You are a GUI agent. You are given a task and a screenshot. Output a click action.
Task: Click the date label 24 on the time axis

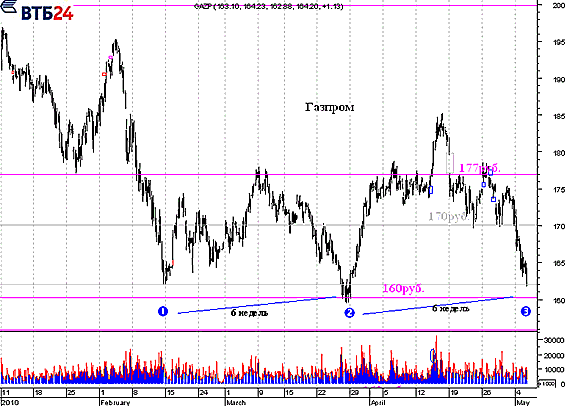click(203, 393)
